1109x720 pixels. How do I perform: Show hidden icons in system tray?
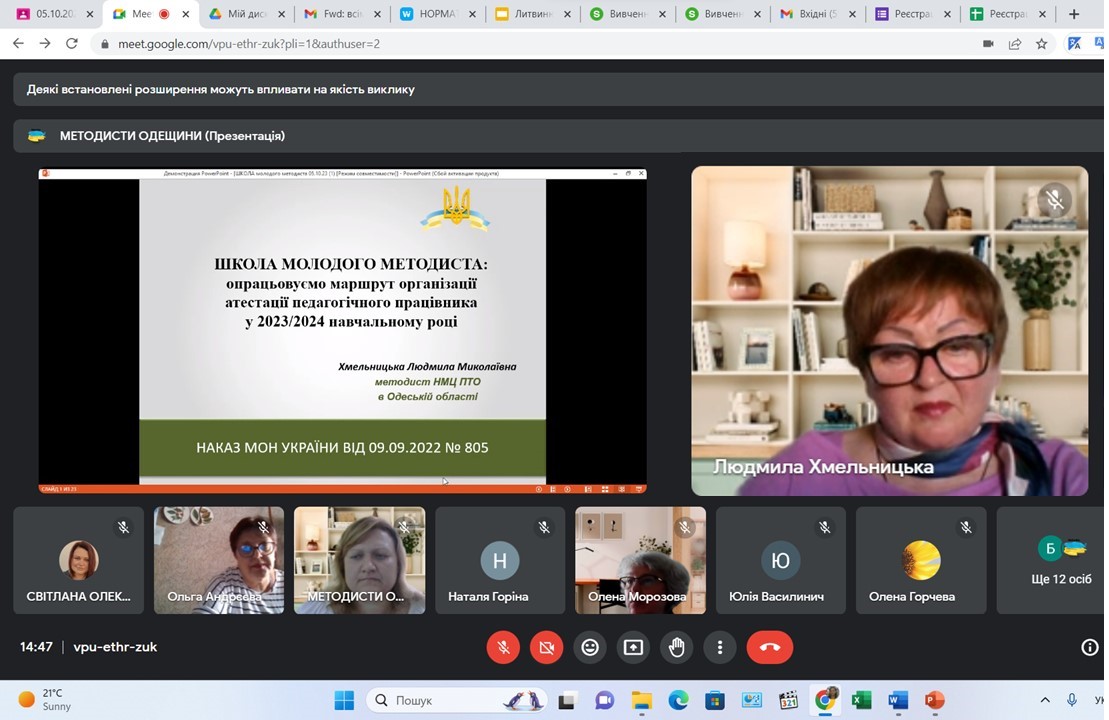1045,700
